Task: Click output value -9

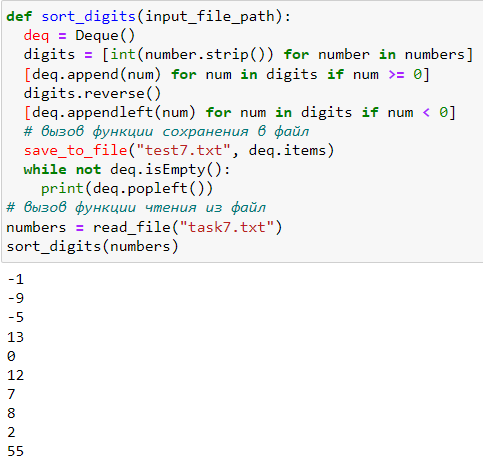Action: pos(15,298)
